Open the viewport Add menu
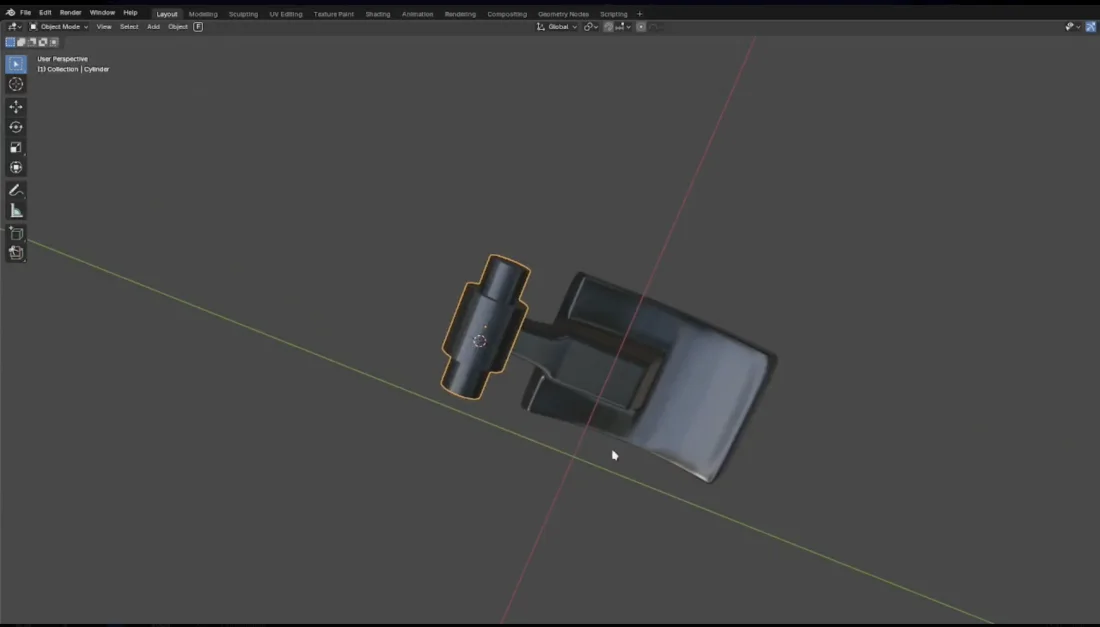Image resolution: width=1100 pixels, height=627 pixels. pyautogui.click(x=153, y=27)
